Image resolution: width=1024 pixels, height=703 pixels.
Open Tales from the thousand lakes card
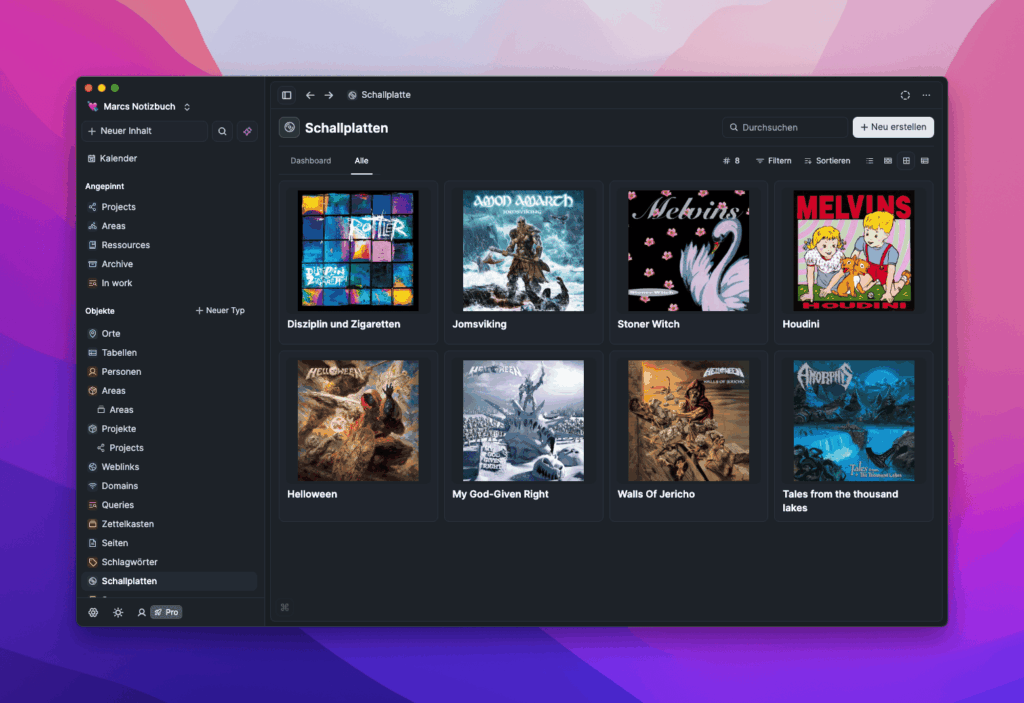[854, 436]
